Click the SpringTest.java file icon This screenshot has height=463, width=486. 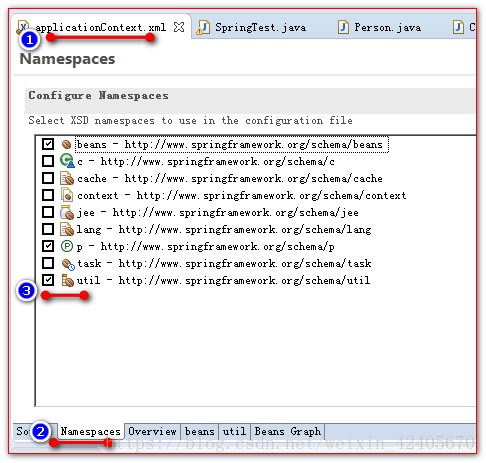click(204, 27)
